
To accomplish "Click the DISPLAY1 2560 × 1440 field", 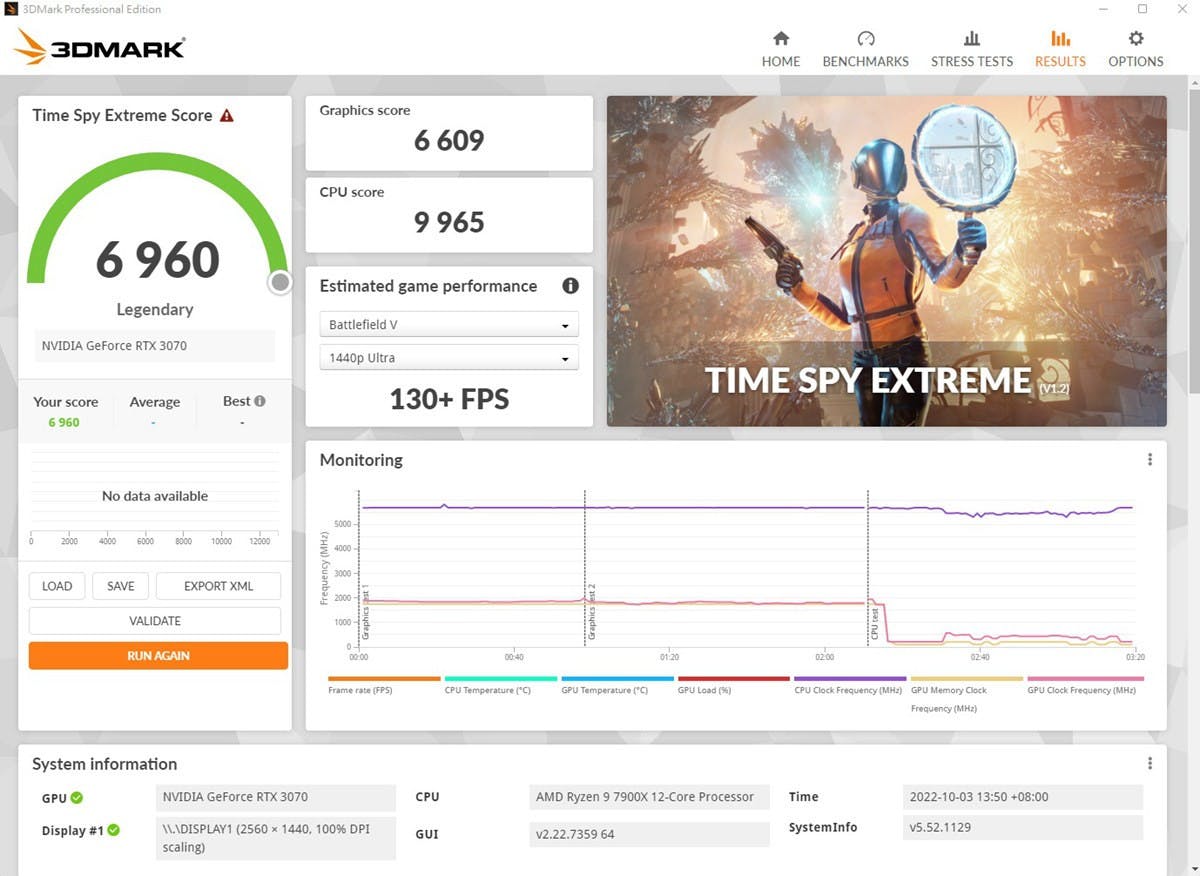I will [x=276, y=838].
